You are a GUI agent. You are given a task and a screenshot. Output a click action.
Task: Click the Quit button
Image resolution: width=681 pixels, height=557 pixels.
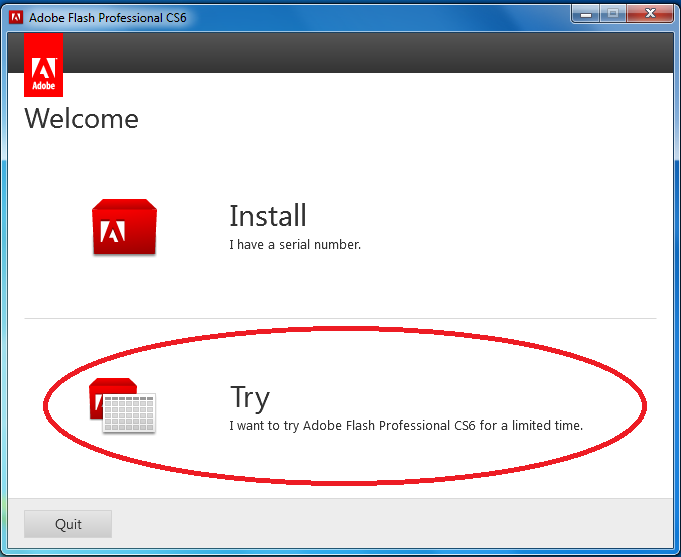pyautogui.click(x=68, y=524)
